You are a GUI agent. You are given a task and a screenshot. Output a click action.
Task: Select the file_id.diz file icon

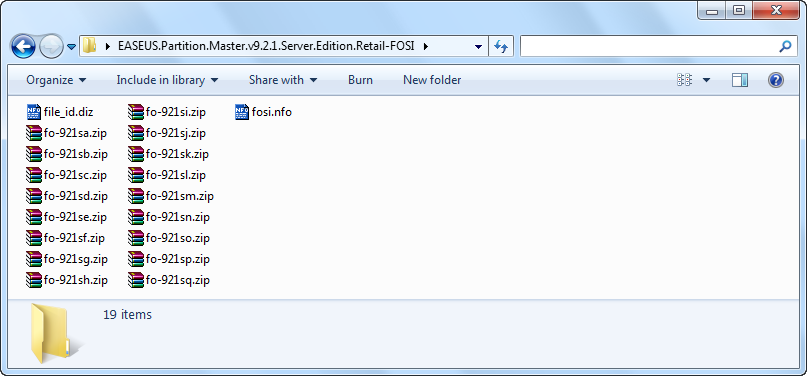(33, 112)
